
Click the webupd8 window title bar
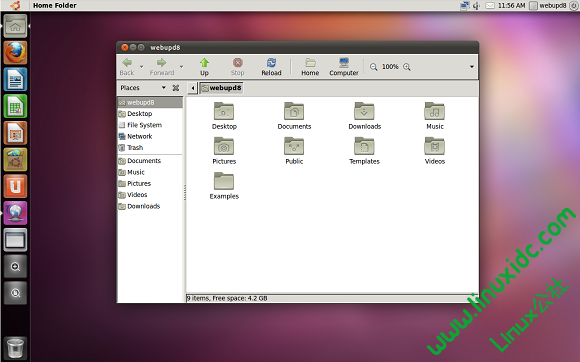[297, 47]
